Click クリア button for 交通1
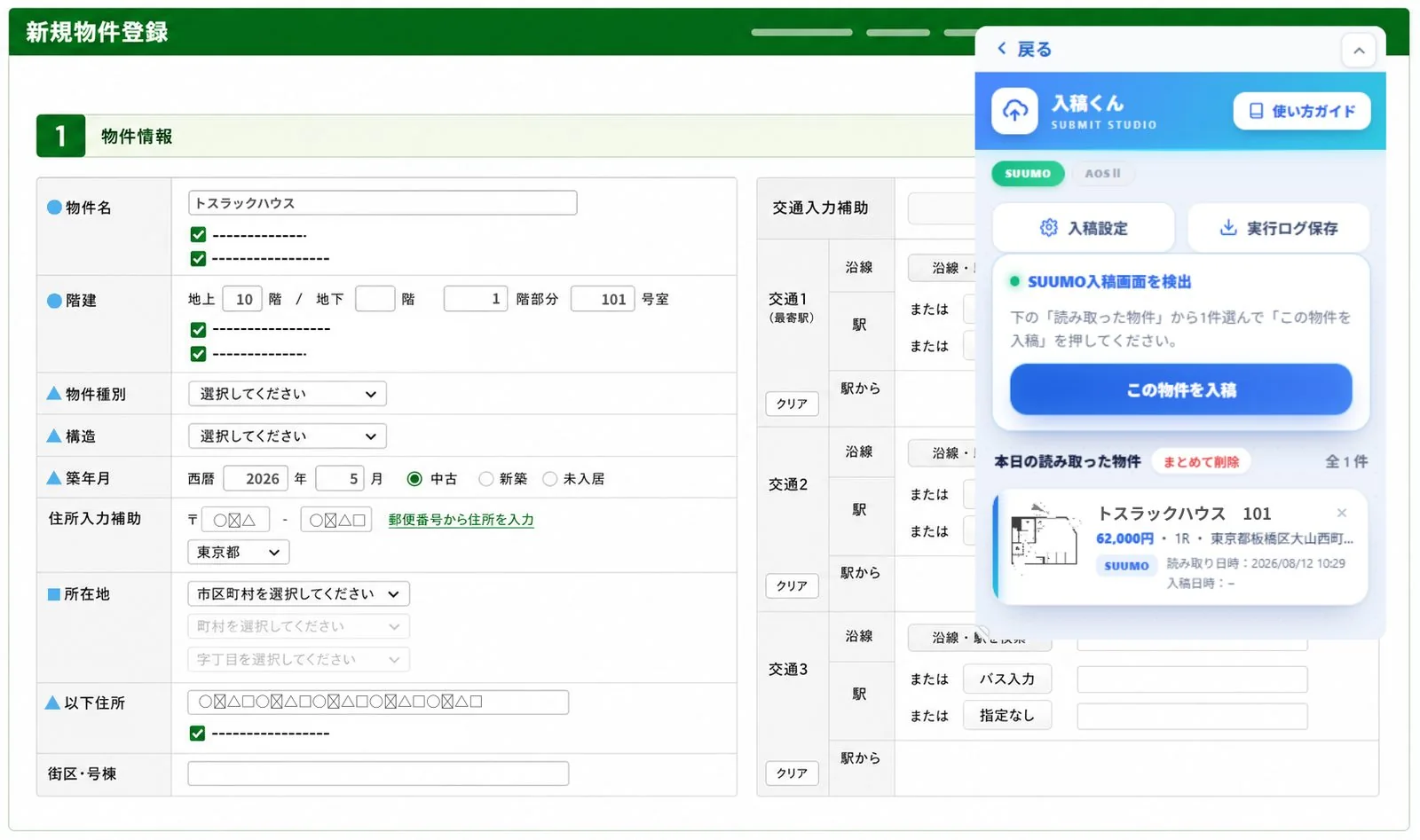Image resolution: width=1420 pixels, height=840 pixels. pyautogui.click(x=792, y=404)
